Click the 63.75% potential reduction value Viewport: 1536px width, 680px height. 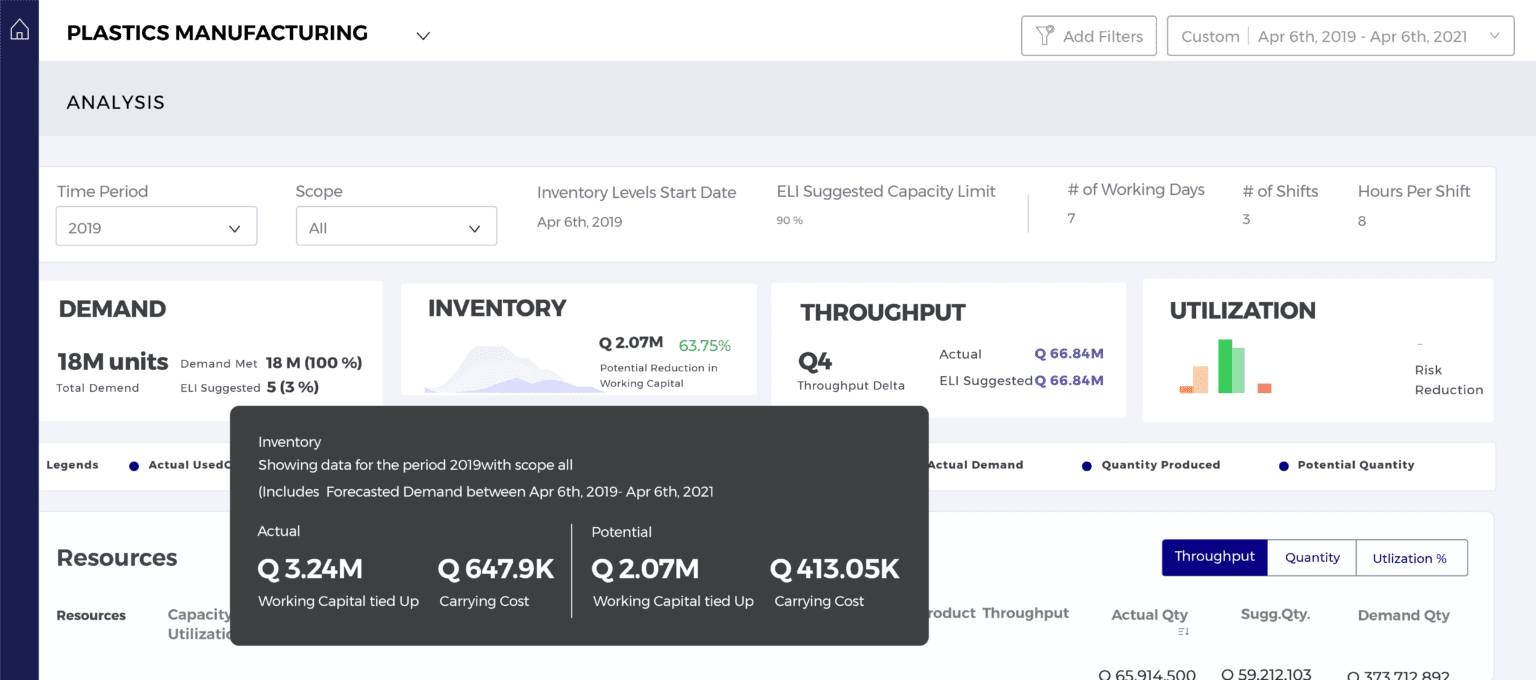[705, 344]
